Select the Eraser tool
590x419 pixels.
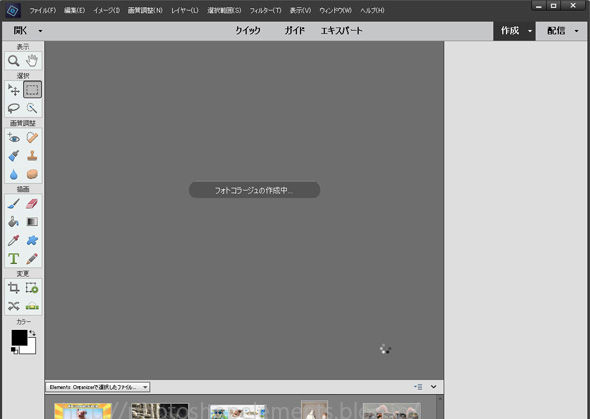[32, 204]
